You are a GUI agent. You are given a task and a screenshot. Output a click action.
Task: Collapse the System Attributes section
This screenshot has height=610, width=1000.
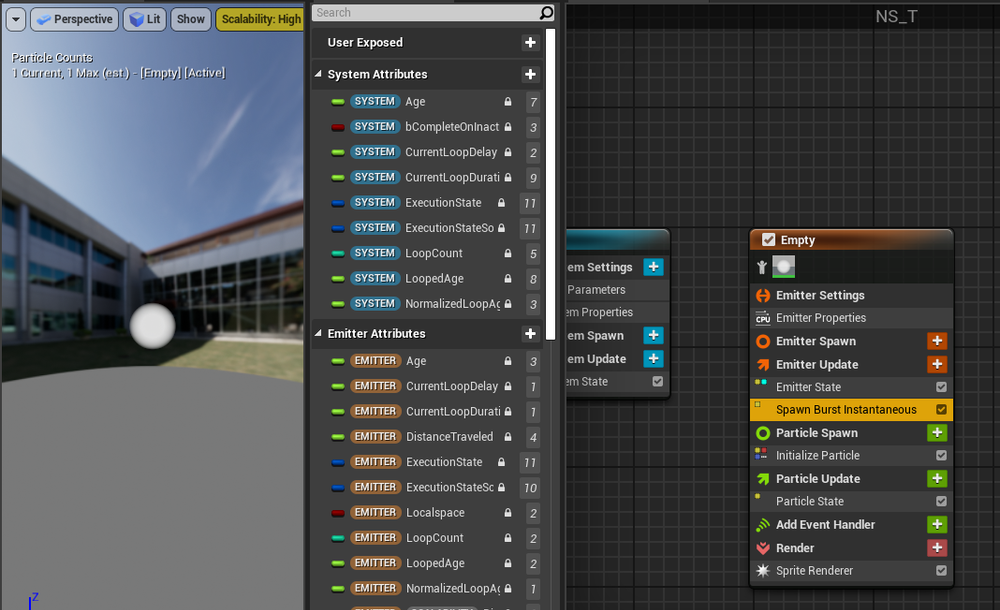pyautogui.click(x=318, y=74)
